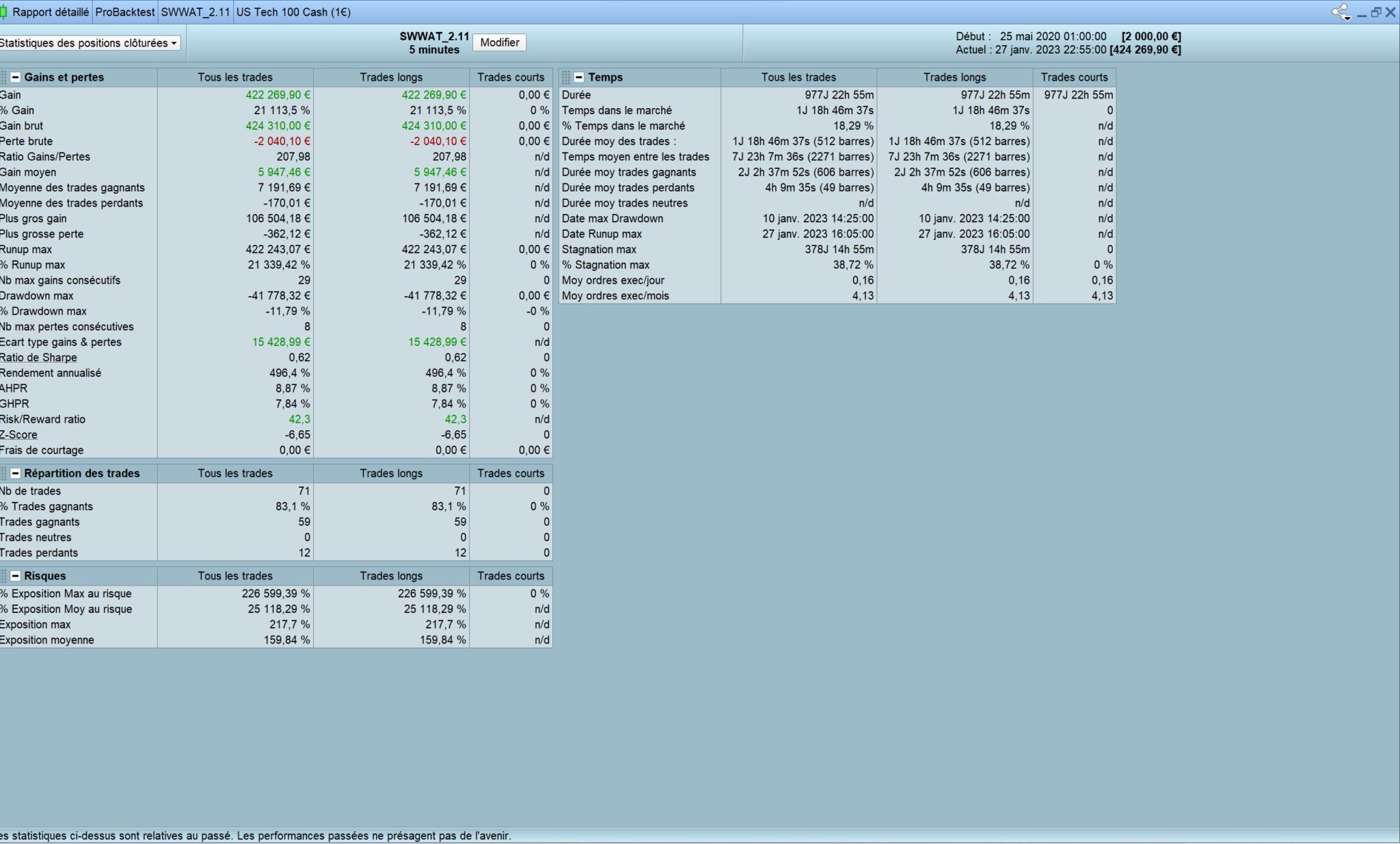This screenshot has height=844, width=1400.
Task: Grab the Temps panel drag handle
Action: [x=565, y=77]
